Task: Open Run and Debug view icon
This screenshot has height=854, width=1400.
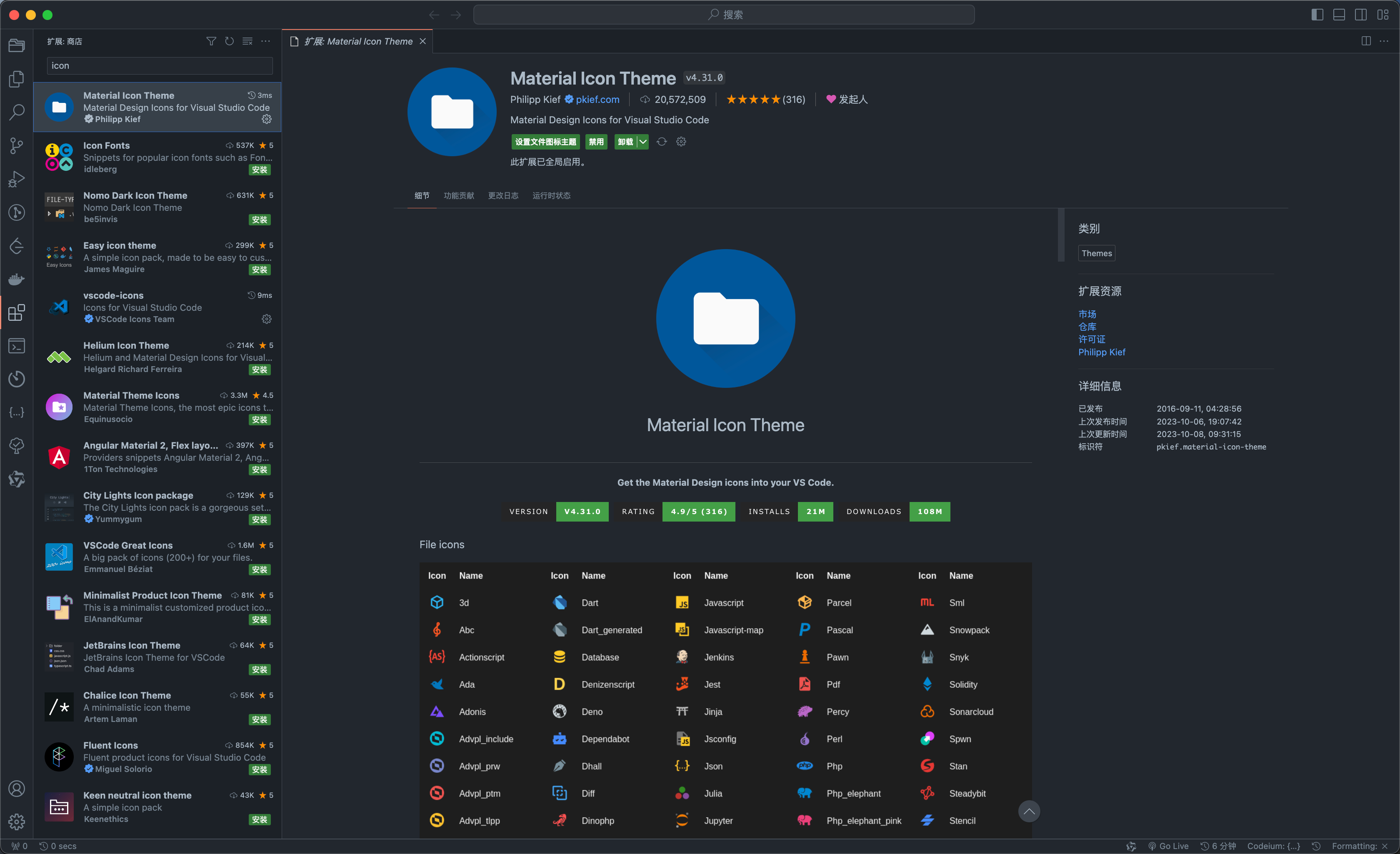Action: pos(17,179)
